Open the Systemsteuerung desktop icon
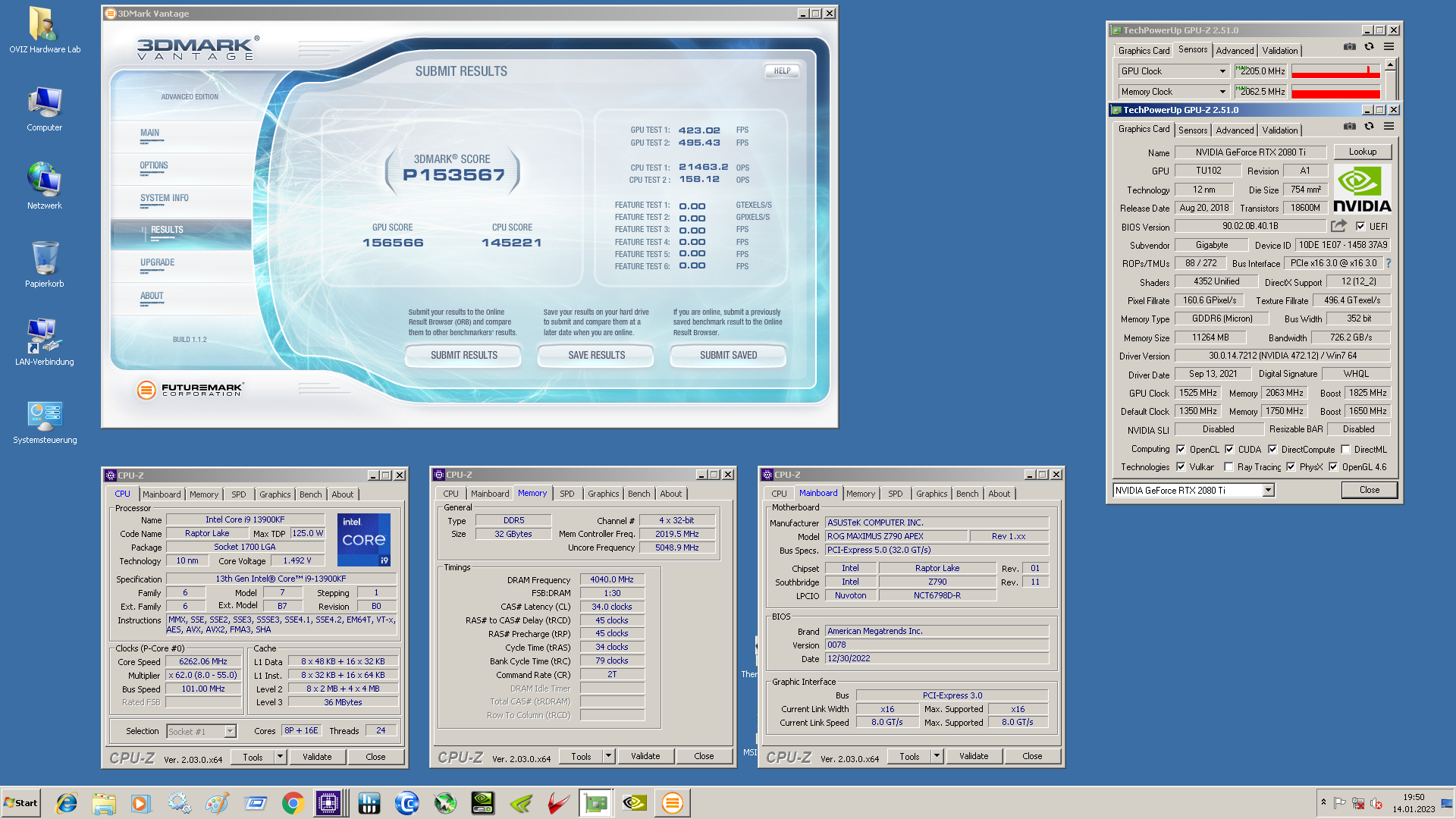The width and height of the screenshot is (1456, 819). pos(44,421)
